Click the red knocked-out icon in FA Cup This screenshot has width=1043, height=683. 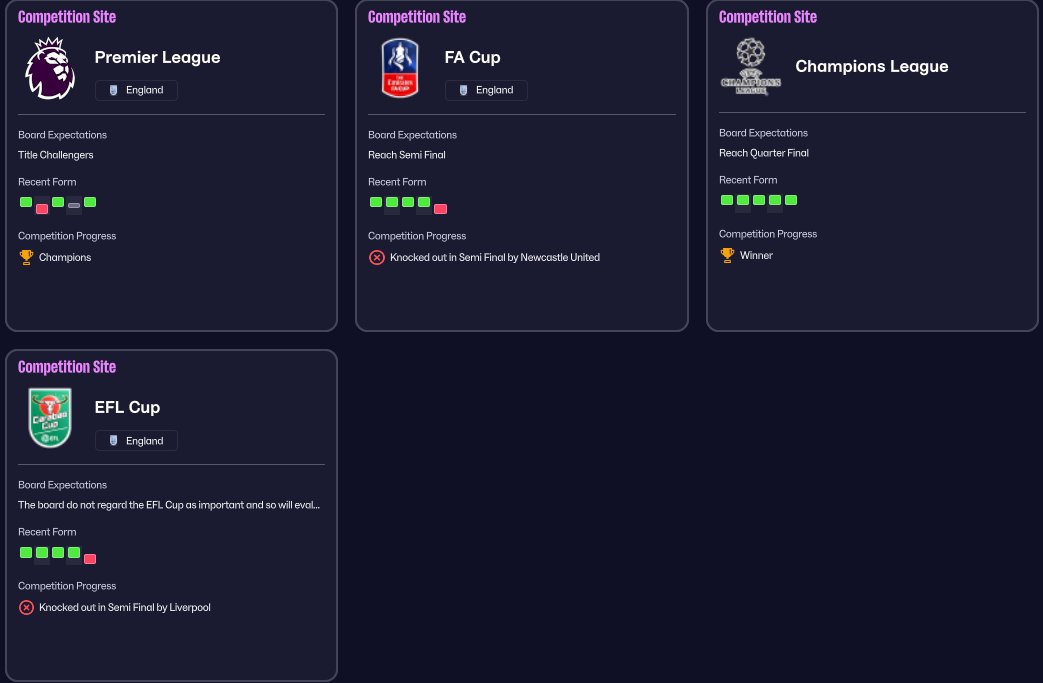pos(376,257)
